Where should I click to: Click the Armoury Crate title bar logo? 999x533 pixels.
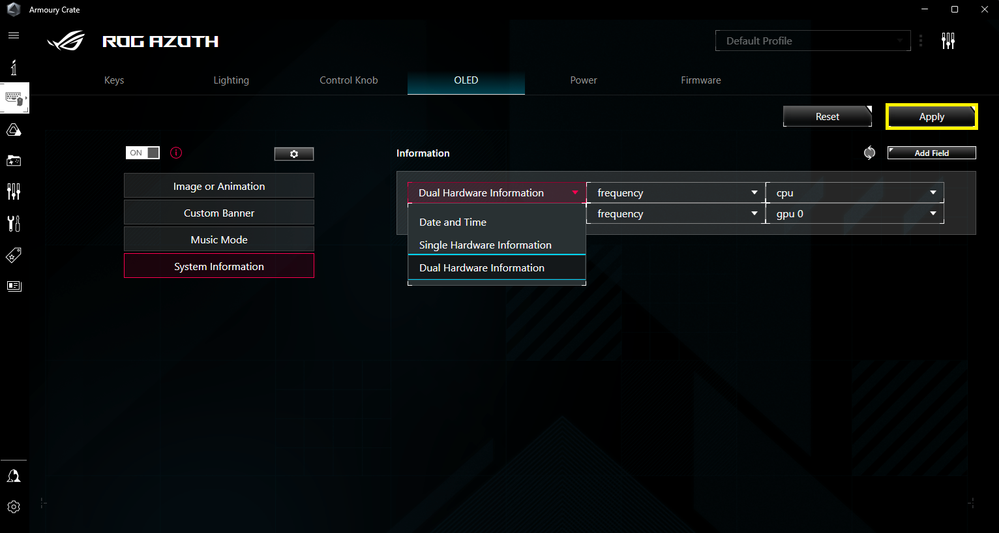click(x=13, y=10)
